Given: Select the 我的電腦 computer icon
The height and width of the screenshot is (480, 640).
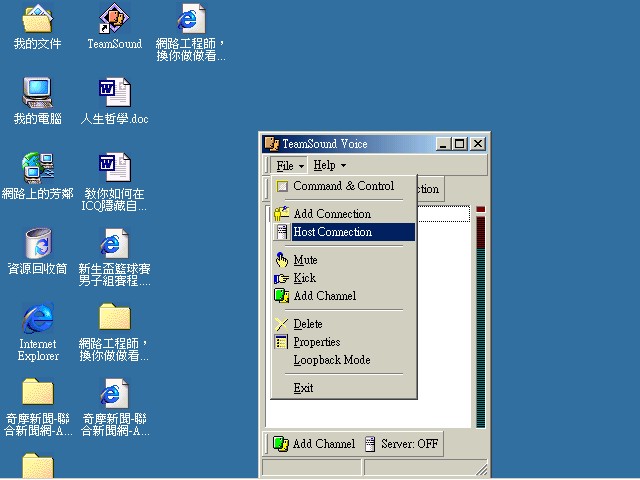Looking at the screenshot, I should tap(37, 93).
